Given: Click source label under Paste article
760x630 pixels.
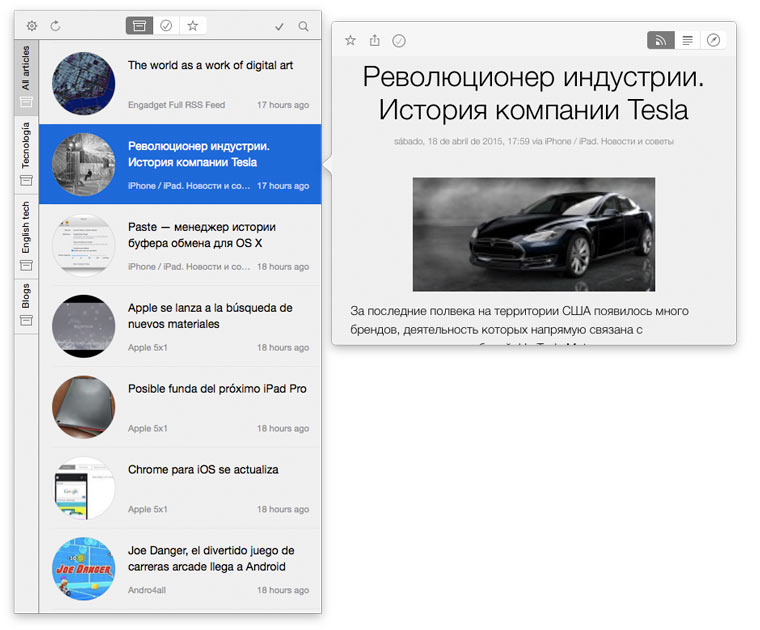Looking at the screenshot, I should click(x=189, y=267).
